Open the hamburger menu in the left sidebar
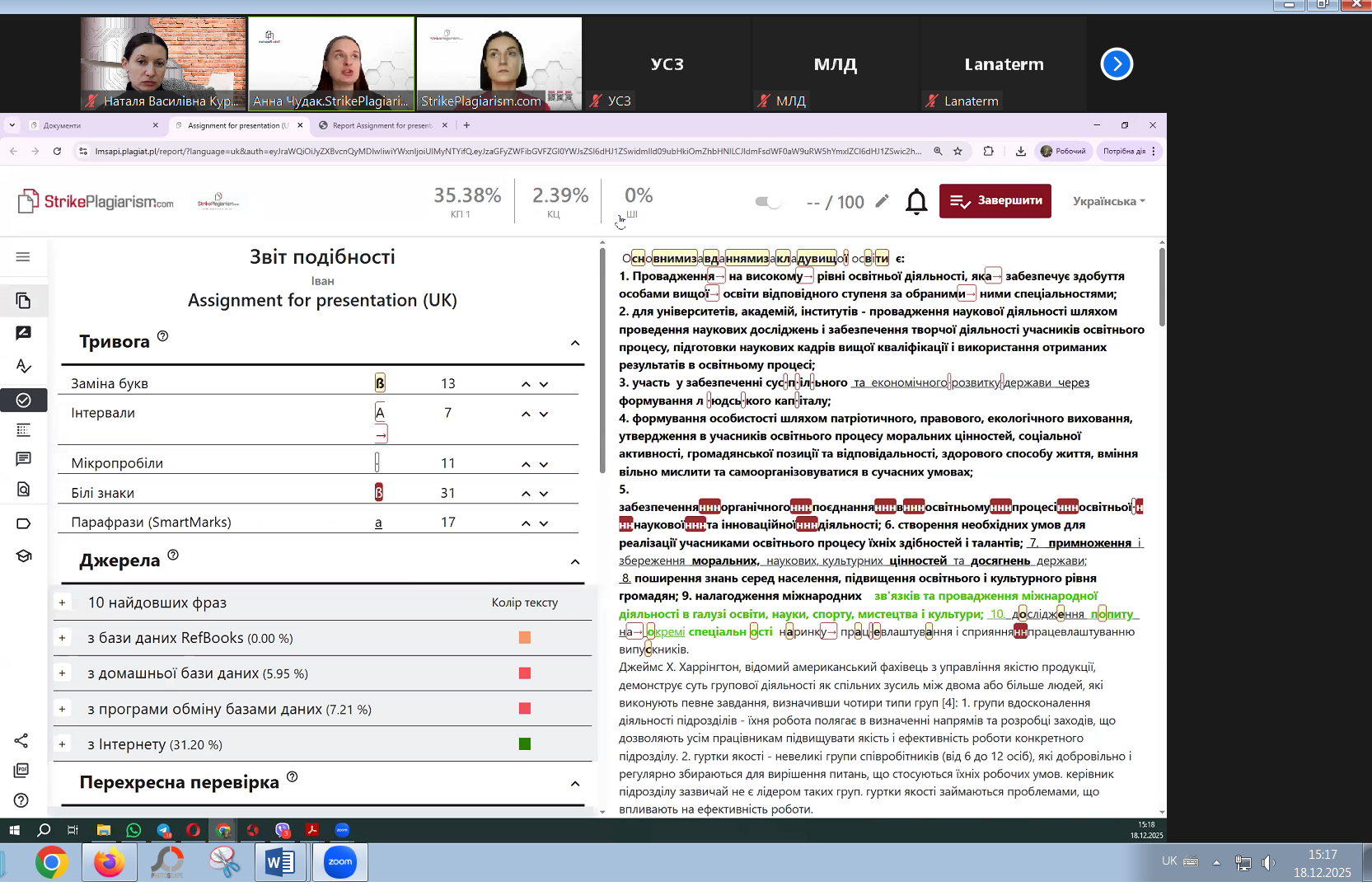The height and width of the screenshot is (891, 1372). point(23,257)
